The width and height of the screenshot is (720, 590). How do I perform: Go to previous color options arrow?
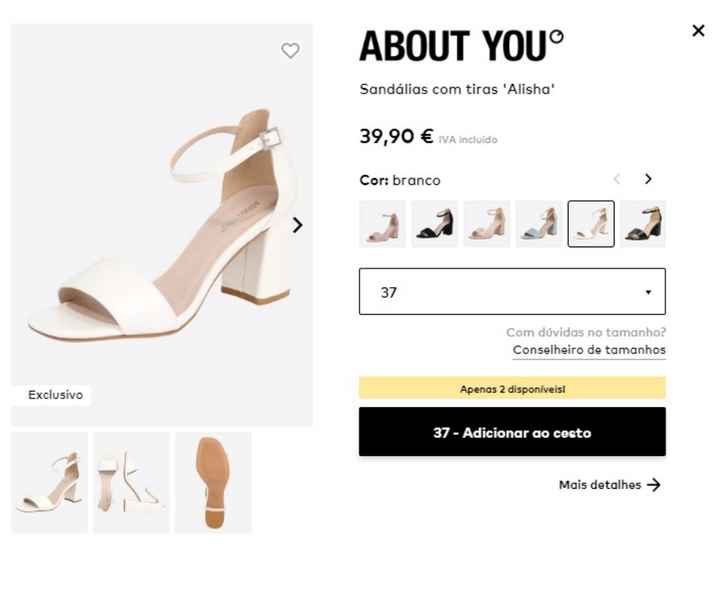coord(617,179)
